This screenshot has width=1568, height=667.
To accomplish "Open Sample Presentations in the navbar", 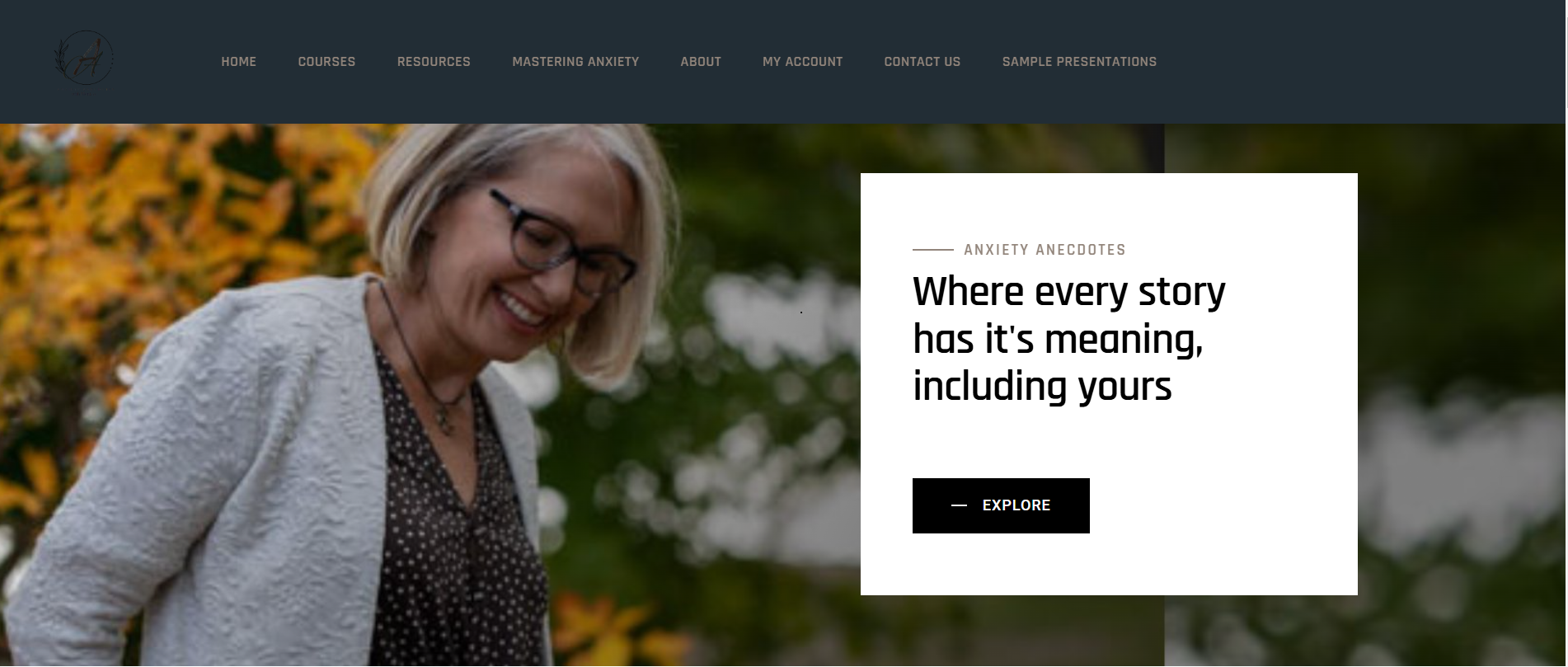I will [1079, 62].
